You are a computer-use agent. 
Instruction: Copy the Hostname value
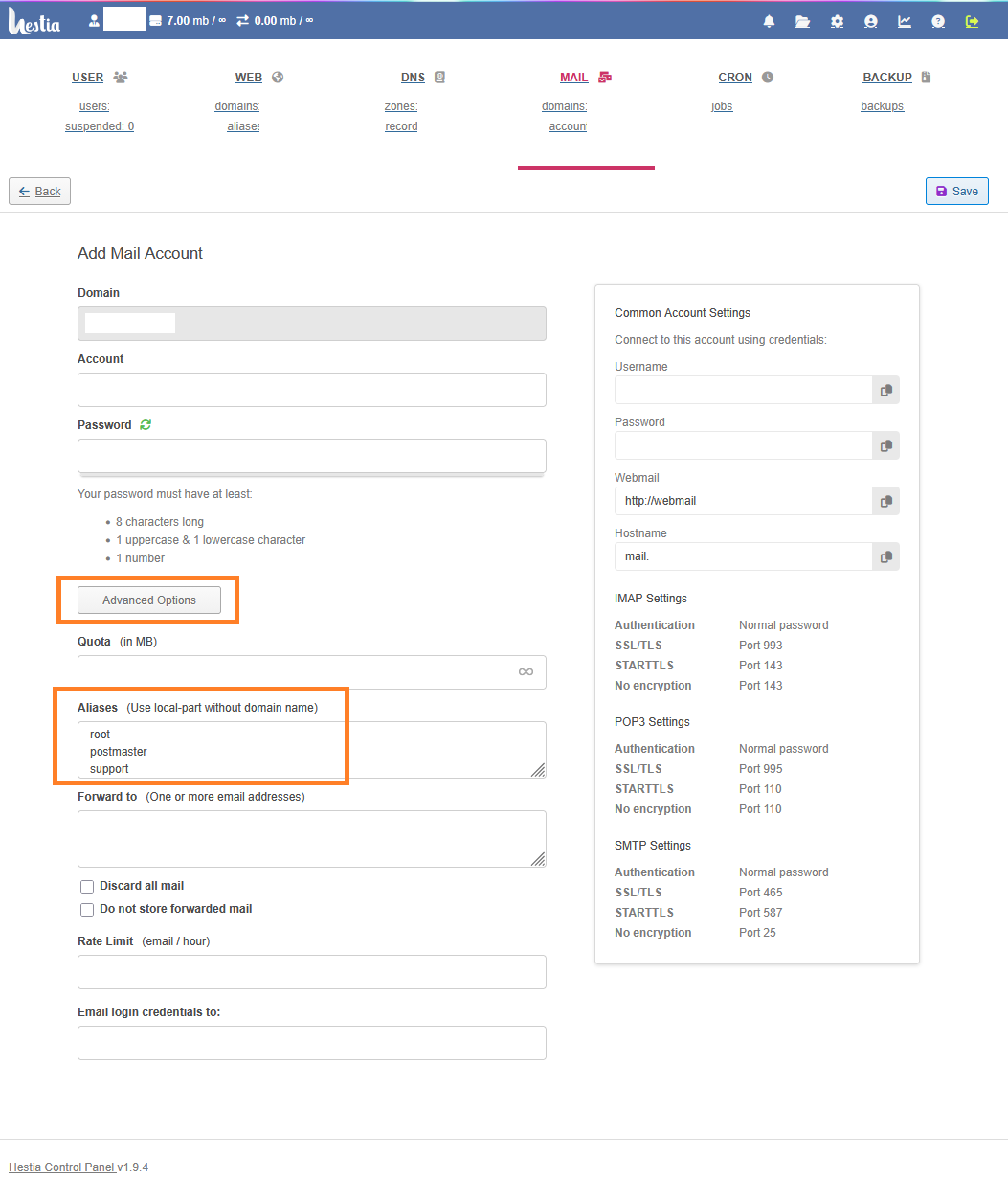pos(886,556)
